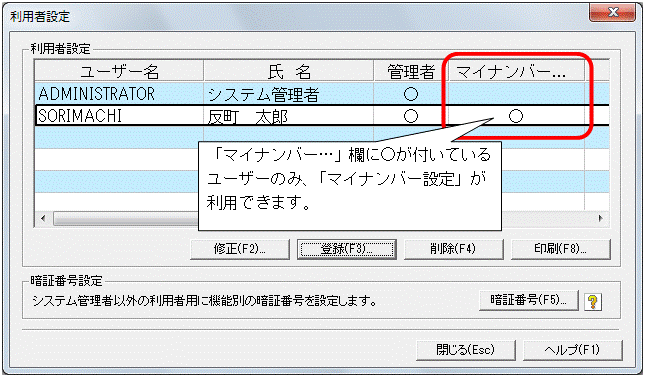The image size is (645, 377).
Task: Click the 印刷(F8)... button
Action: [560, 249]
